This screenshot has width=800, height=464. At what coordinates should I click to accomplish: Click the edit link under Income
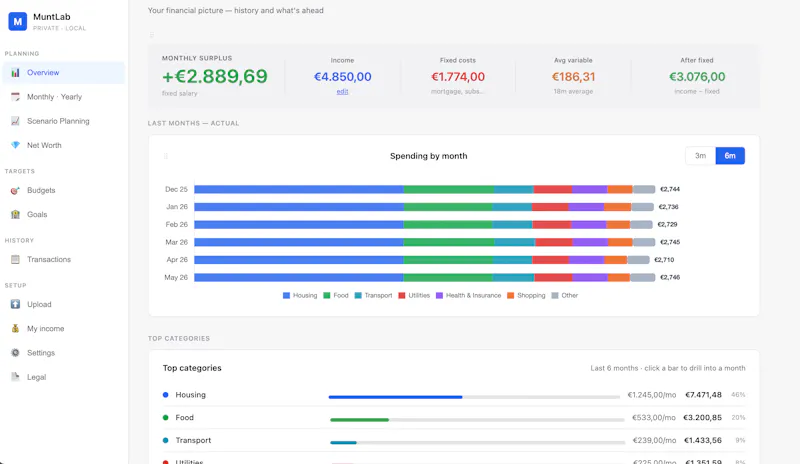coord(342,91)
